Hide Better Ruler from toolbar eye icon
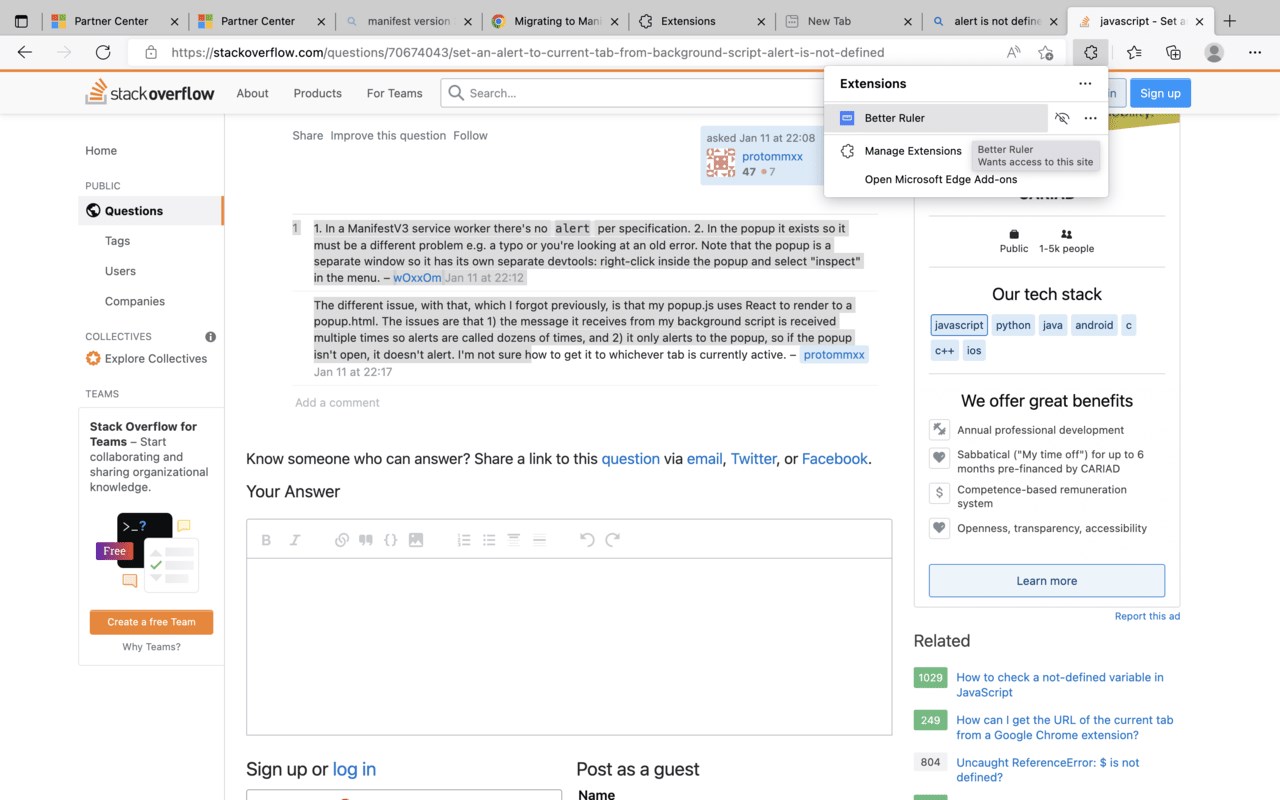 tap(1062, 118)
